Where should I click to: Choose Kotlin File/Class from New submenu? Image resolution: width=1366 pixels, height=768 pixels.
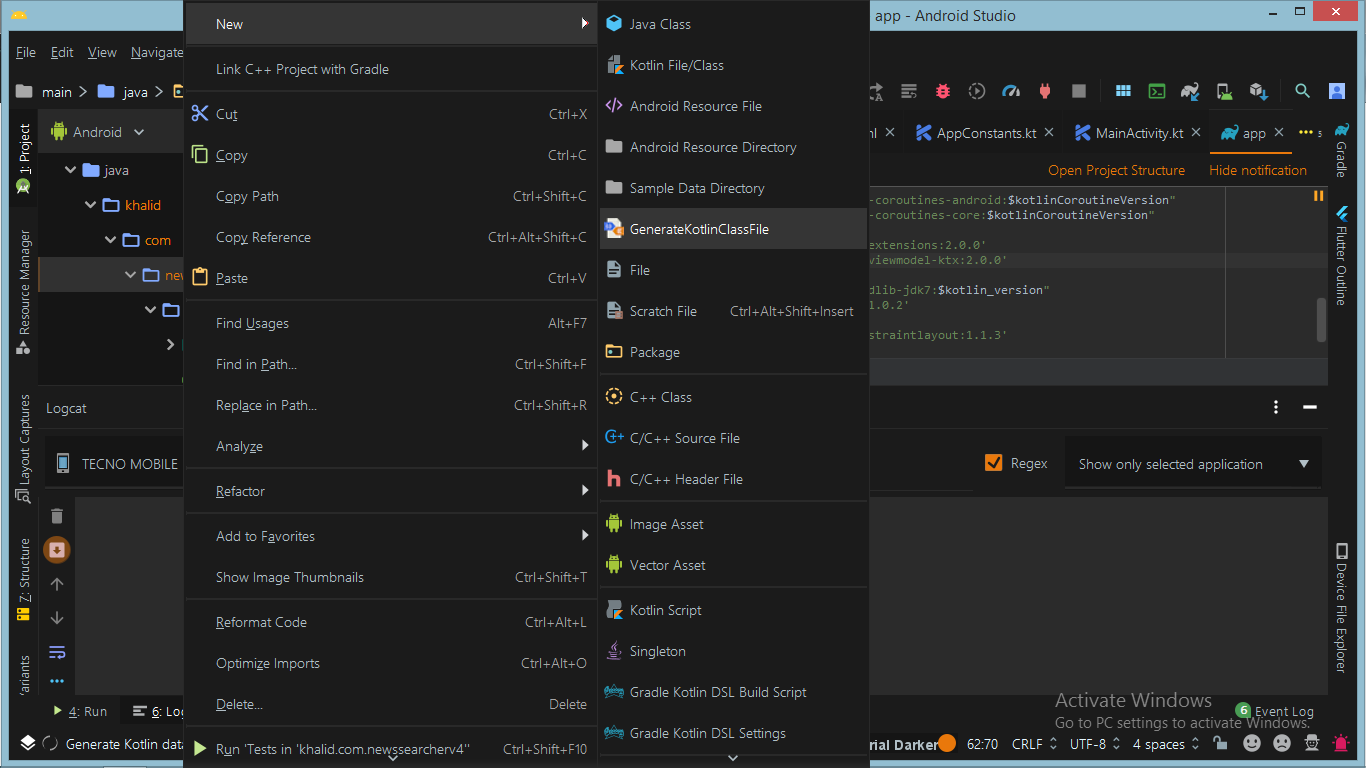click(x=733, y=65)
